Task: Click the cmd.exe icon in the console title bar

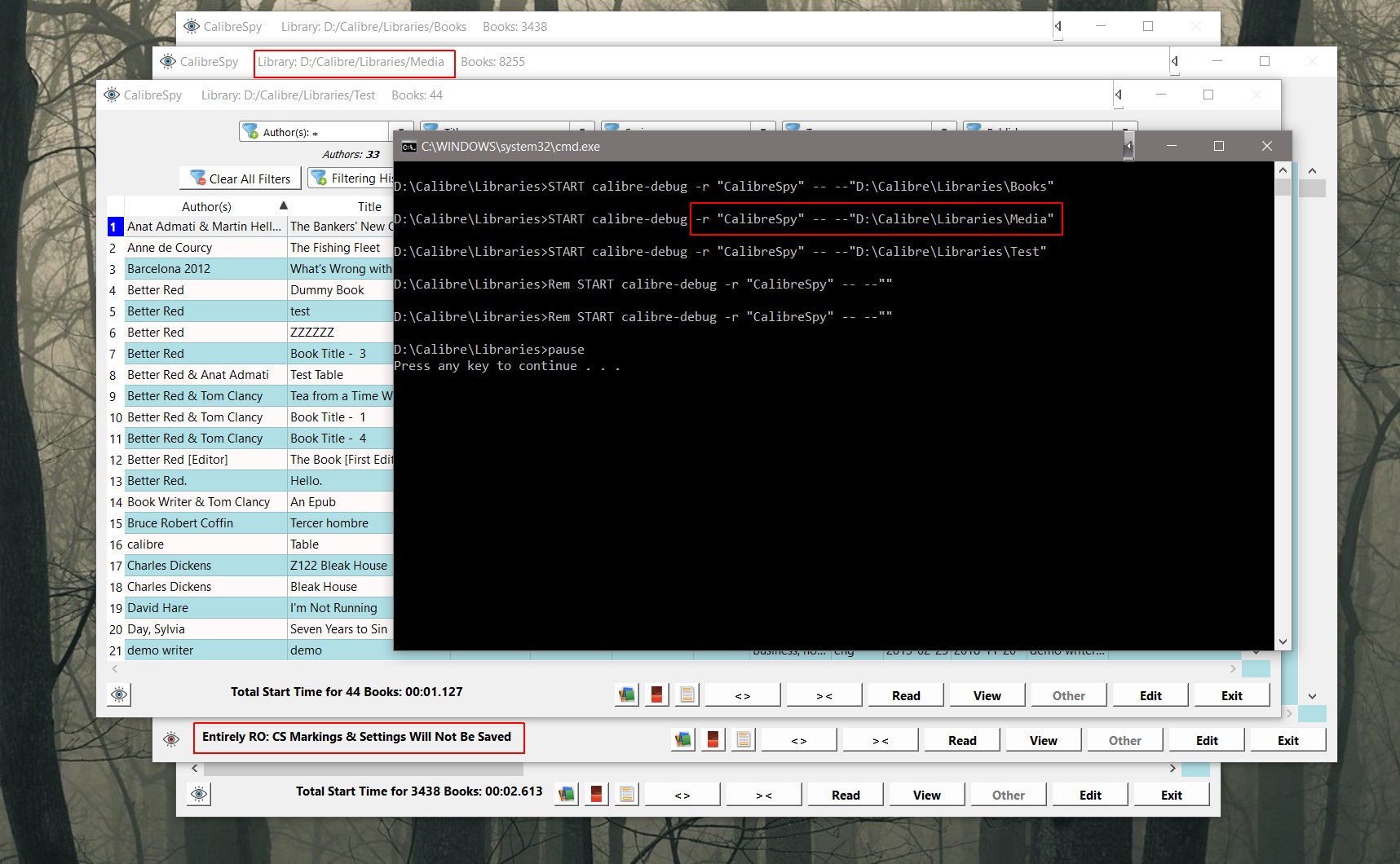Action: pos(409,147)
